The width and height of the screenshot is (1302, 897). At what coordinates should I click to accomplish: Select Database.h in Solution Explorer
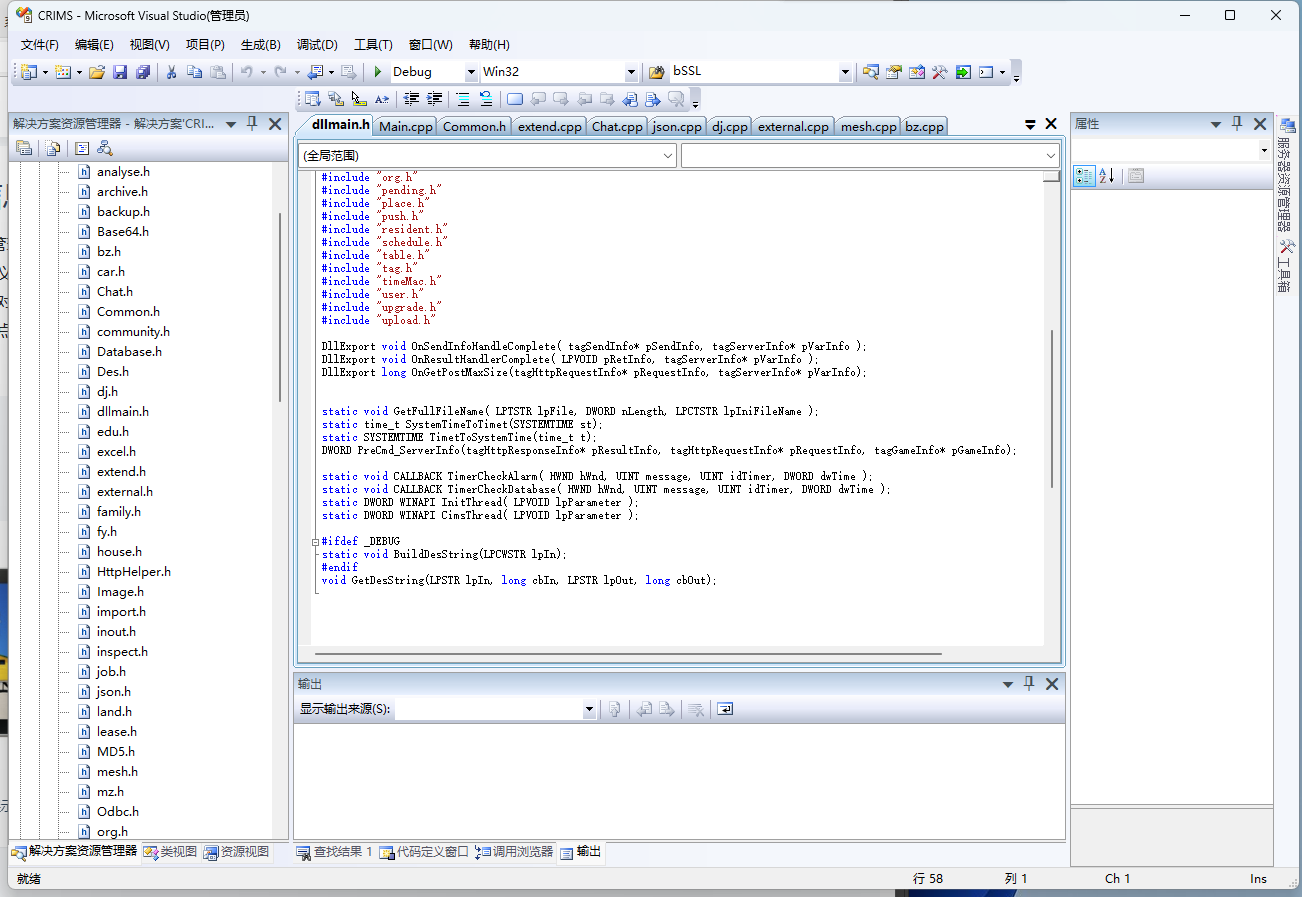(x=129, y=351)
